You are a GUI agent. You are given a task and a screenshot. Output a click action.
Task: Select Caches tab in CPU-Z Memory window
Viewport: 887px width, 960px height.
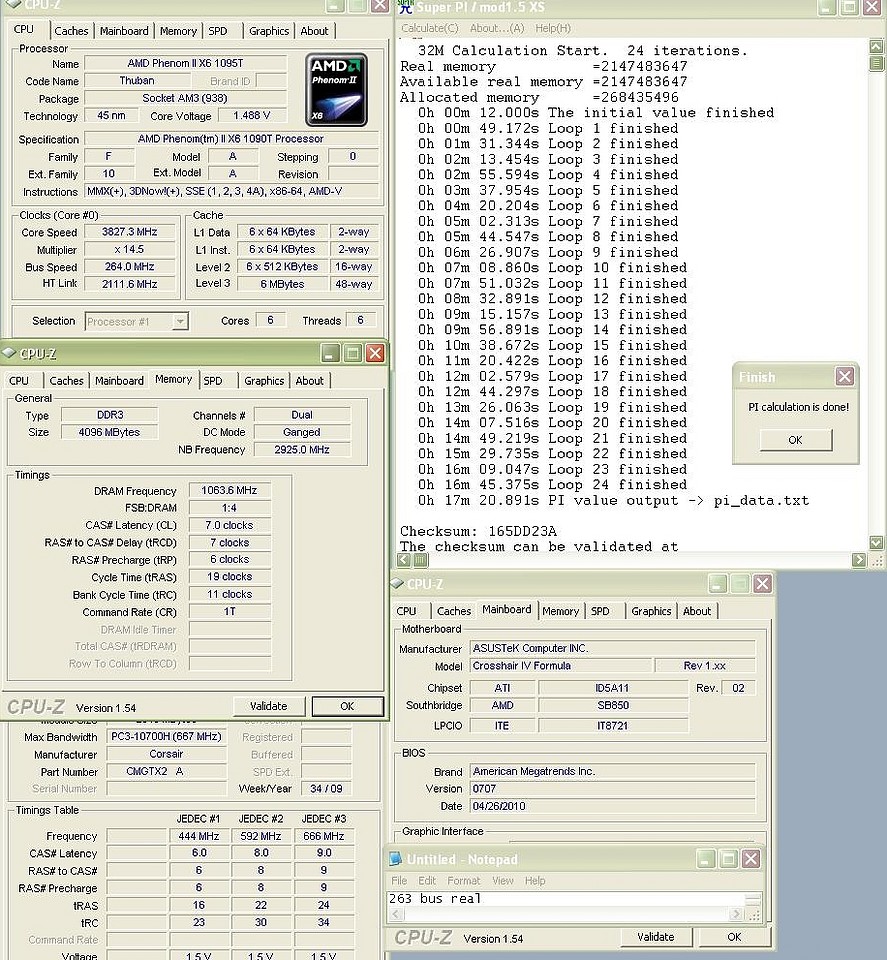[x=66, y=381]
